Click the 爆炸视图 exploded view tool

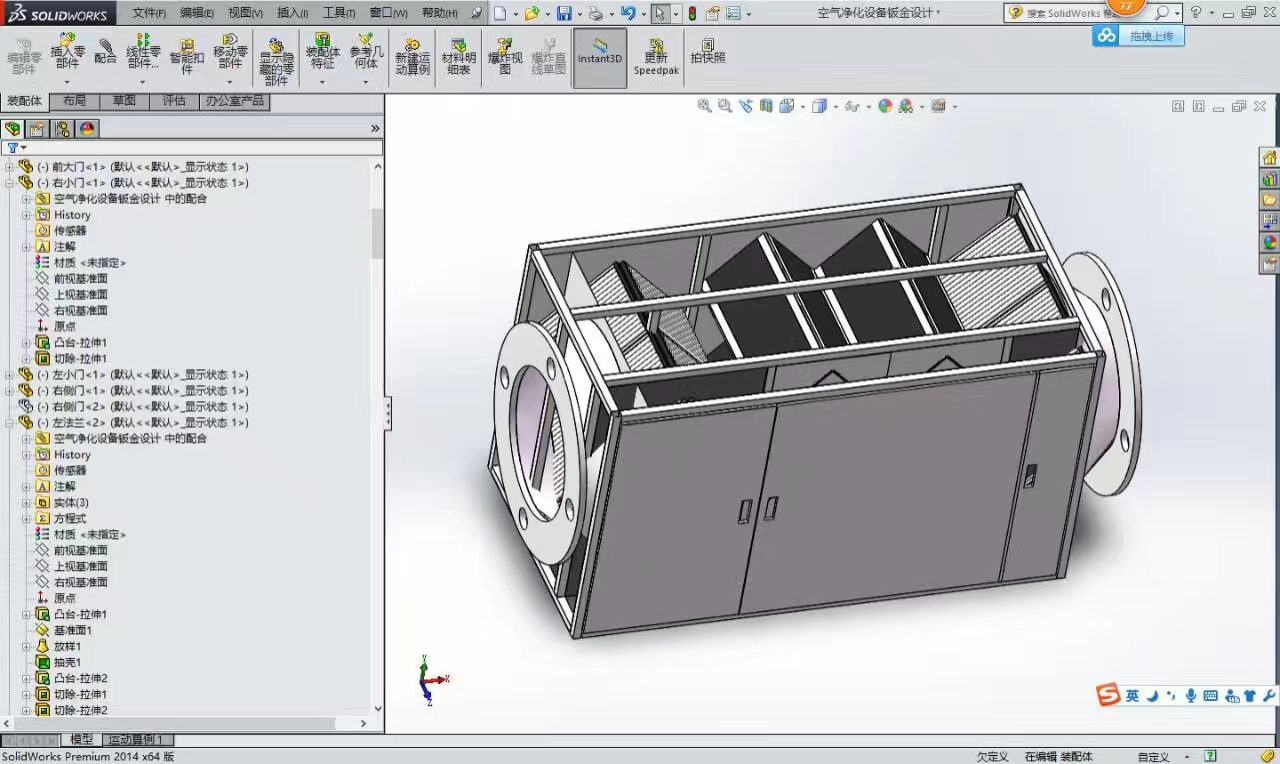(x=505, y=57)
